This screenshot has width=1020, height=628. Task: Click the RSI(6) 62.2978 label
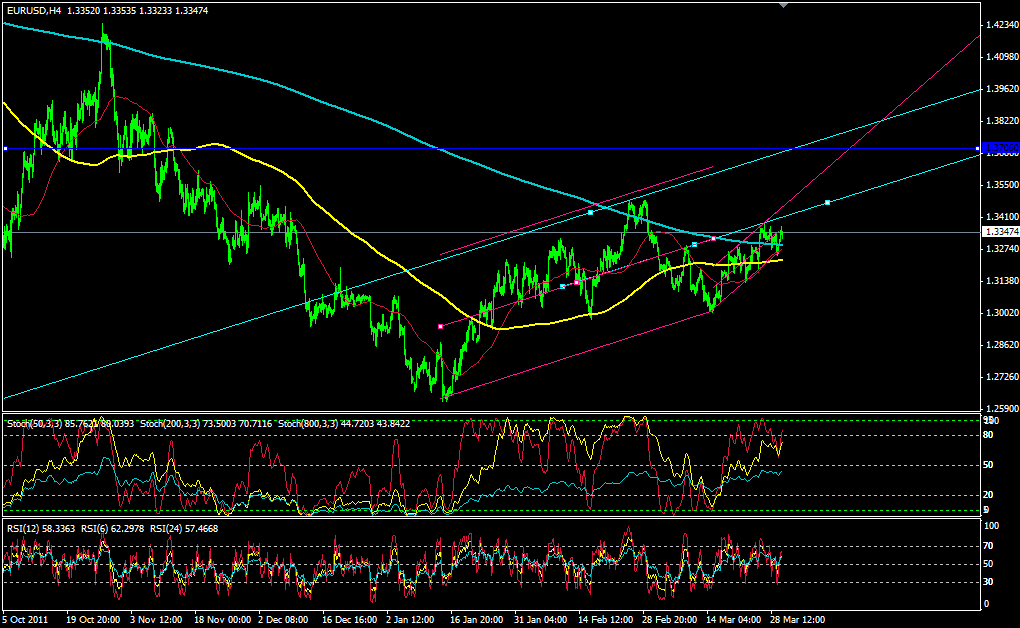tap(113, 528)
